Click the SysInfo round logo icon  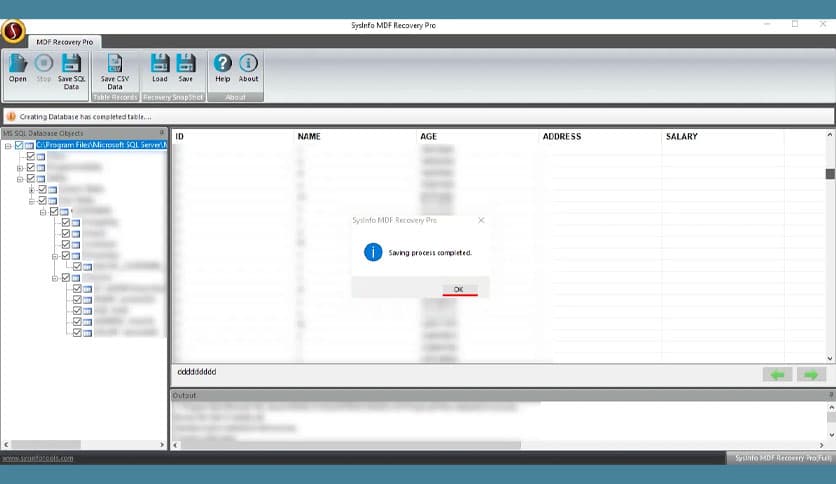pyautogui.click(x=13, y=31)
